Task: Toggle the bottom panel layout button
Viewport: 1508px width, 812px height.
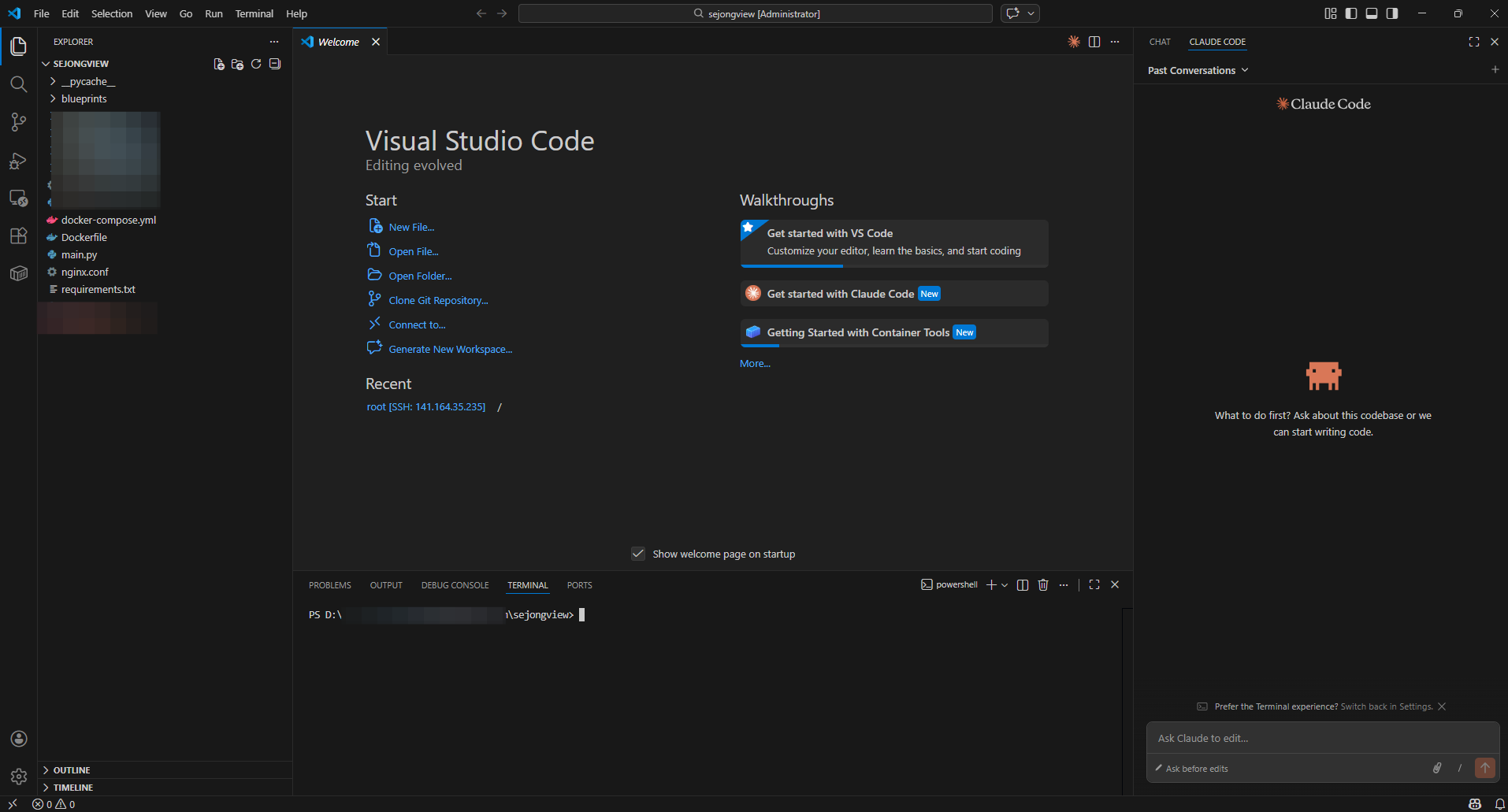Action: click(x=1372, y=13)
